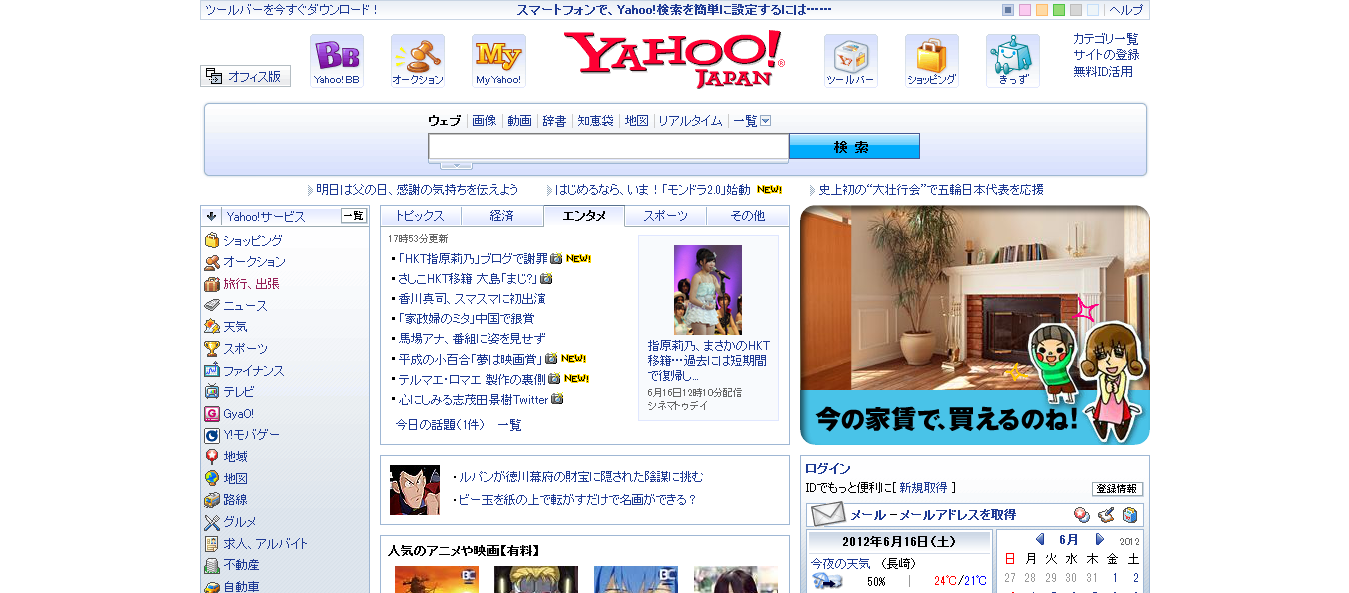Click the オフィス版 button
Screen dimensions: 1349x593
click(246, 76)
